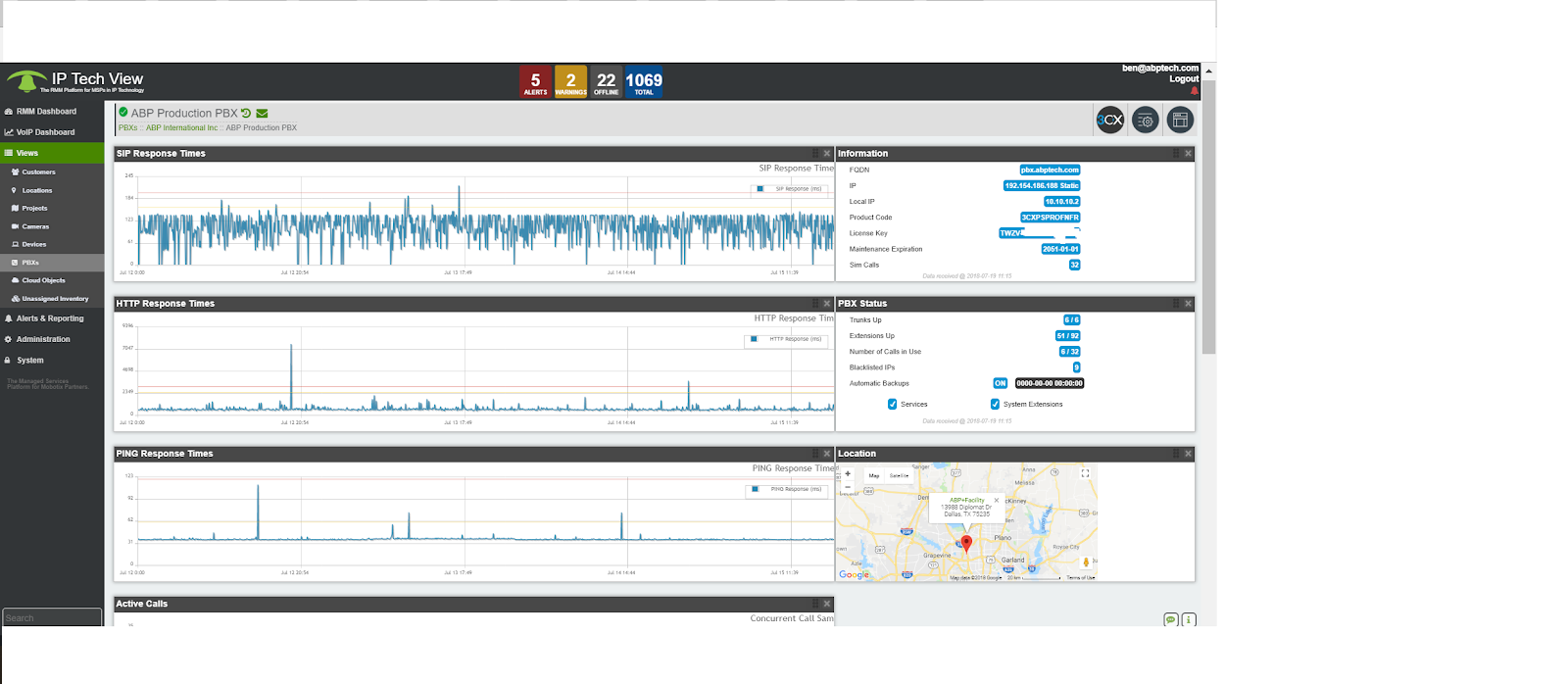Click the 1069 Total counter
The height and width of the screenshot is (684, 1568).
point(644,82)
